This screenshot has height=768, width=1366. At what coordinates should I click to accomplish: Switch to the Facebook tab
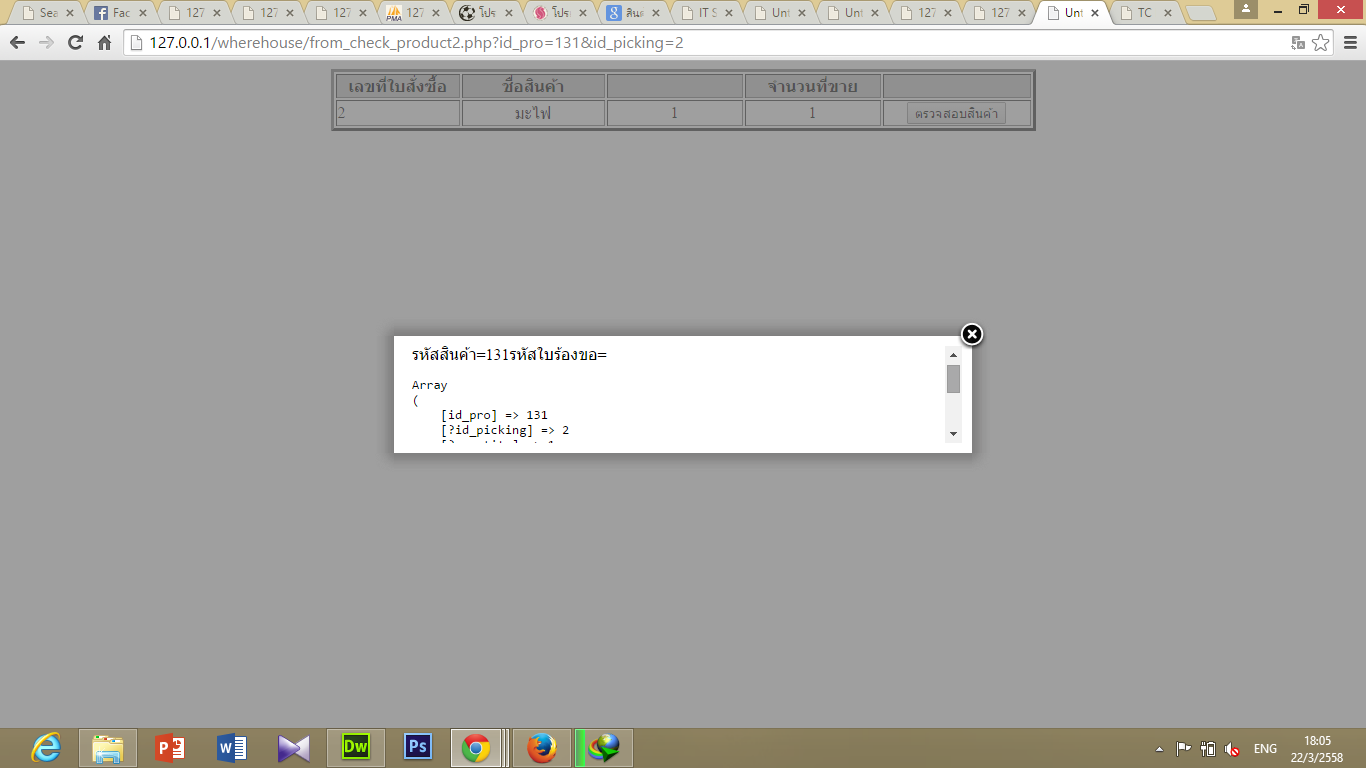click(x=121, y=13)
